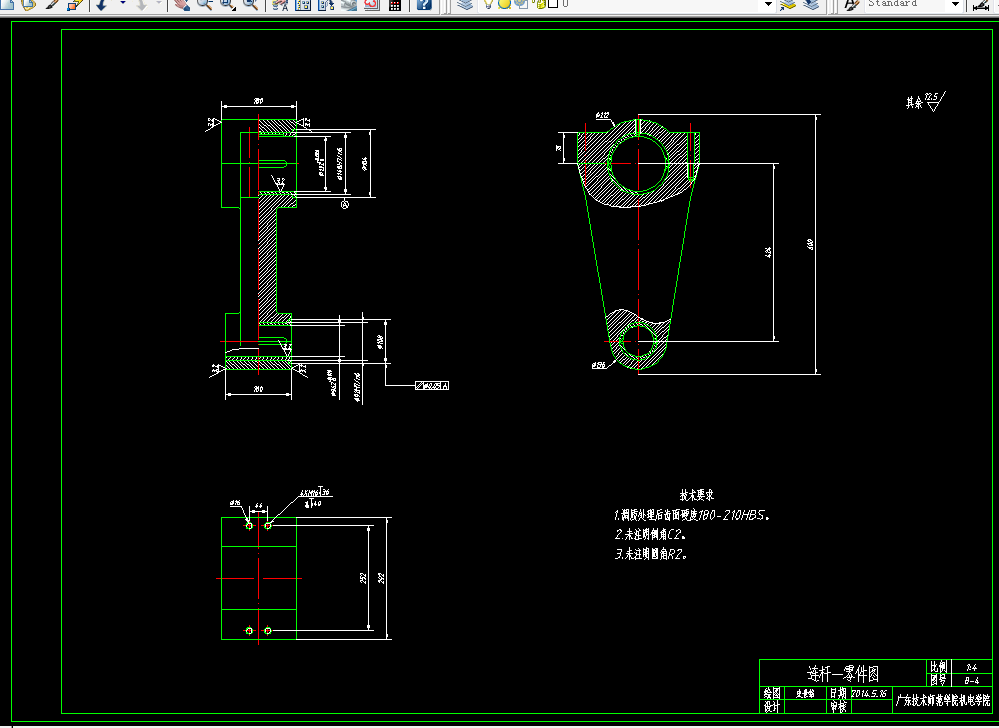Select the Zoom Window tool
The height and width of the screenshot is (728, 999).
click(x=227, y=5)
